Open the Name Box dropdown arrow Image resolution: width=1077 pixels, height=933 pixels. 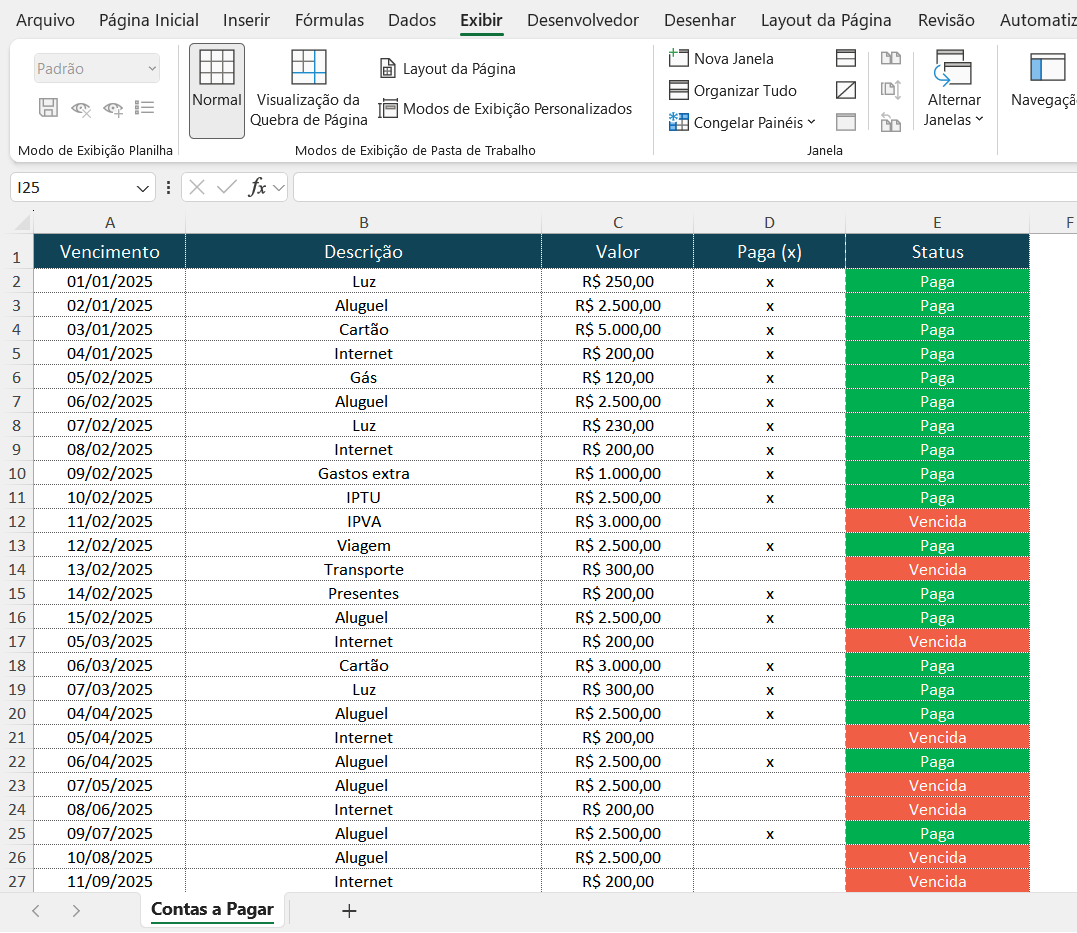(141, 186)
